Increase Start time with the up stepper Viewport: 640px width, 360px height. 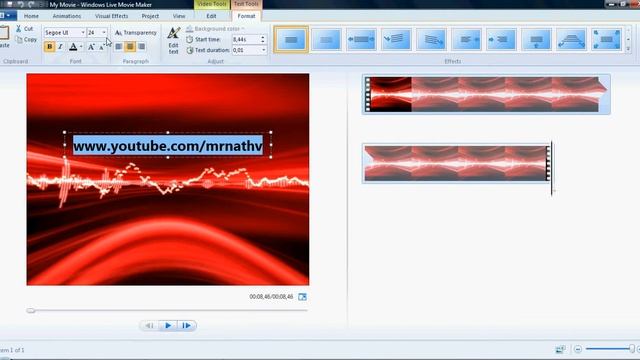click(x=263, y=37)
